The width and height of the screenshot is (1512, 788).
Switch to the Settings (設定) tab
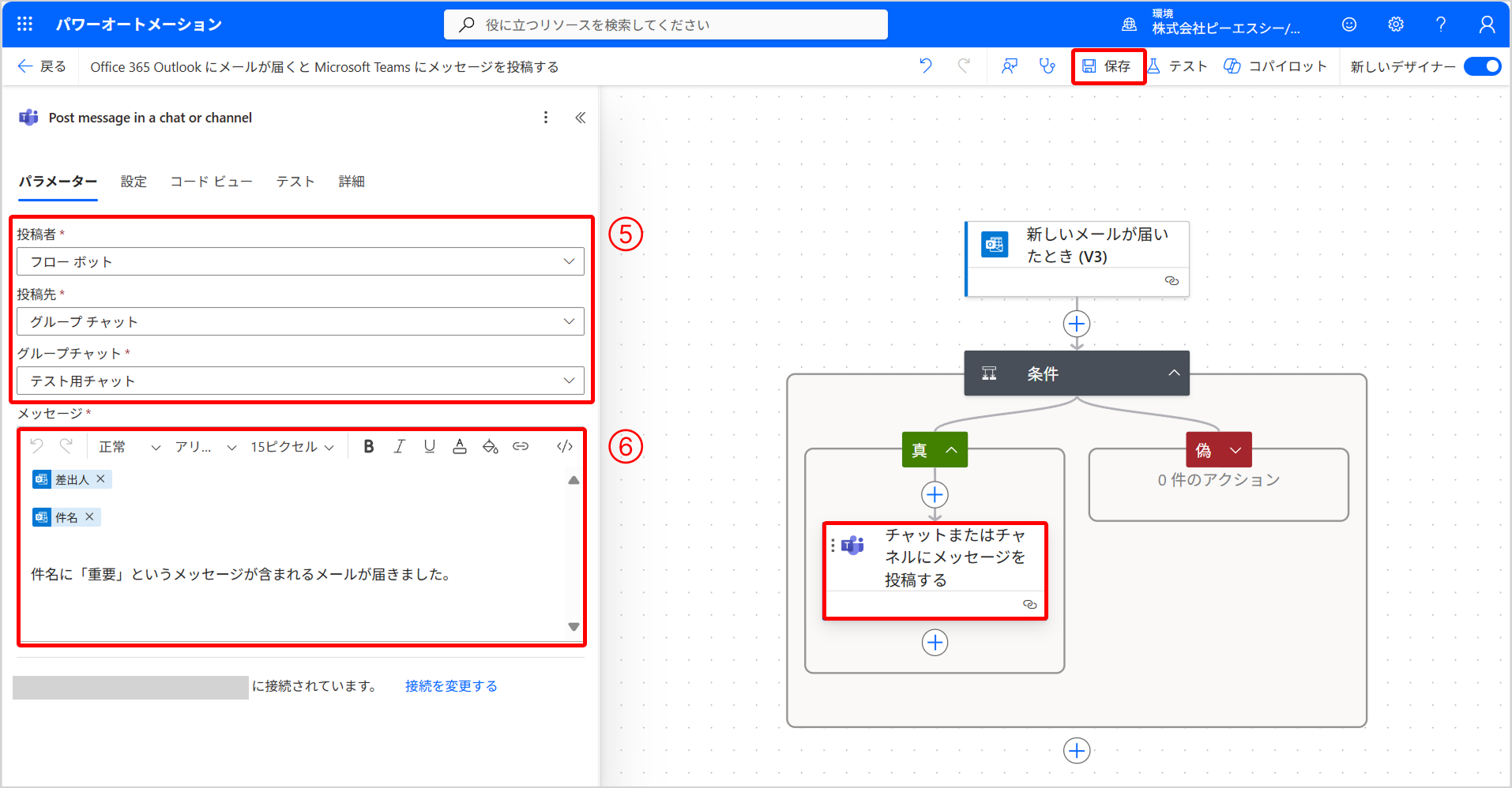click(x=134, y=182)
